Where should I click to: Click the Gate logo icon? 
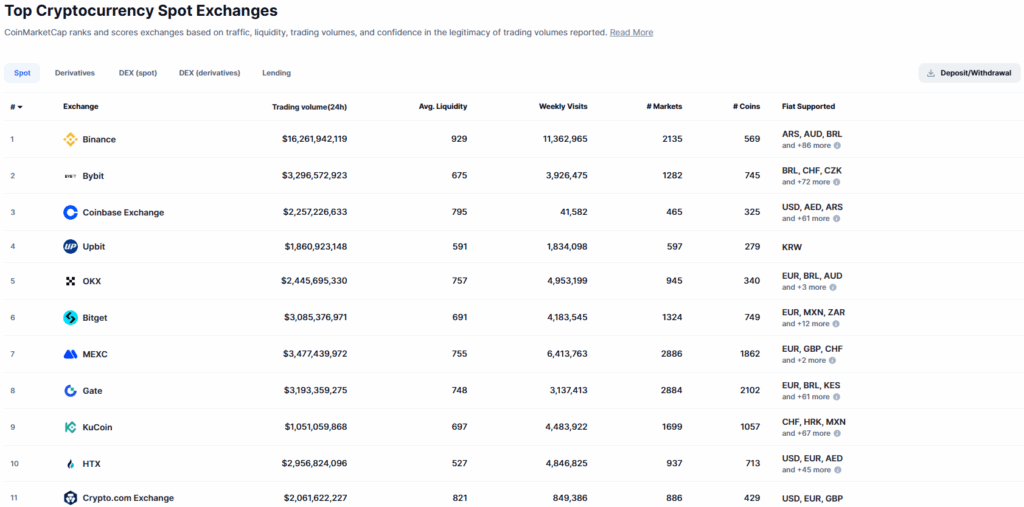70,391
